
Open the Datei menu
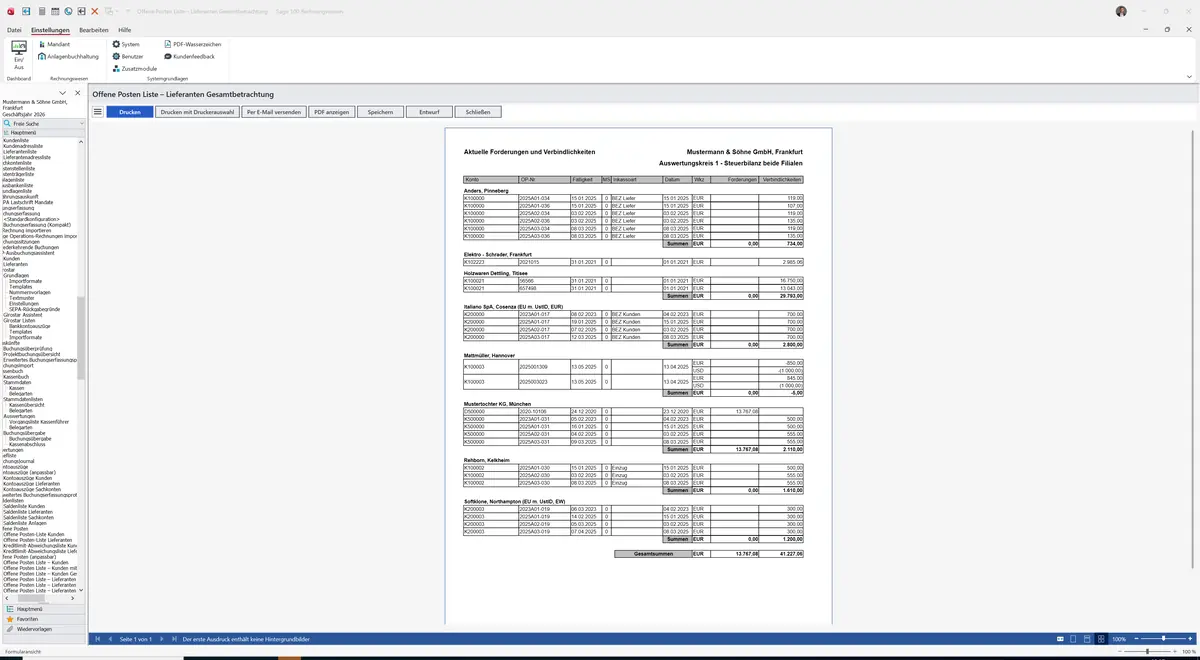(x=14, y=30)
